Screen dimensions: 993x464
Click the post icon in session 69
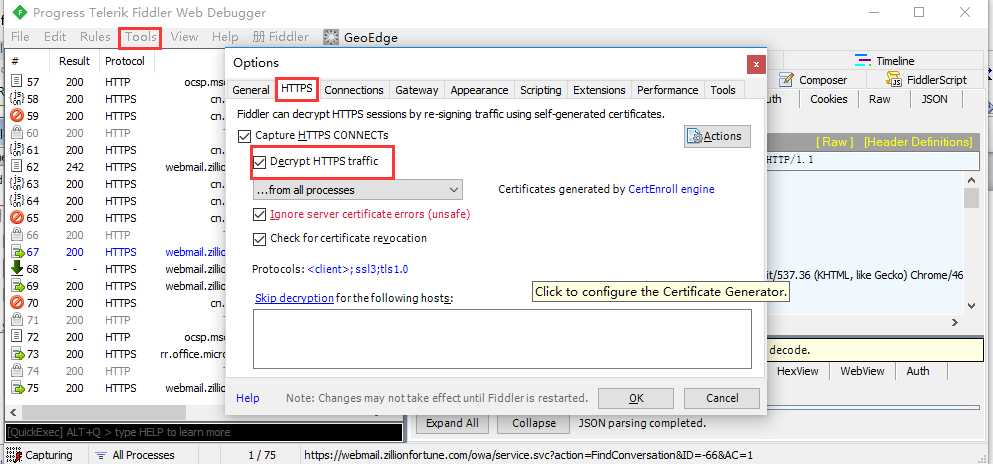[x=17, y=286]
